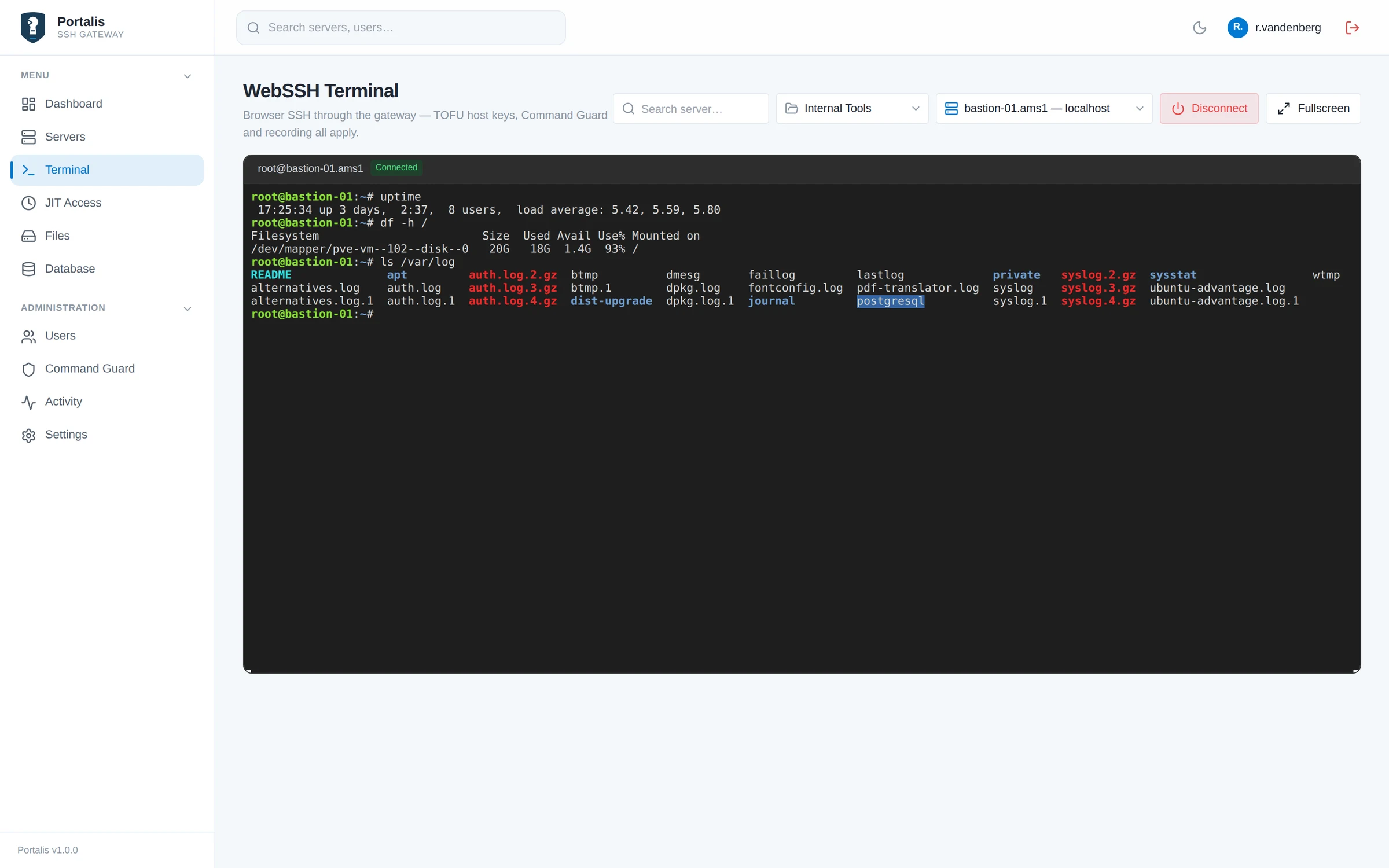Focus the global search servers, users field
This screenshot has width=1389, height=868.
(400, 27)
